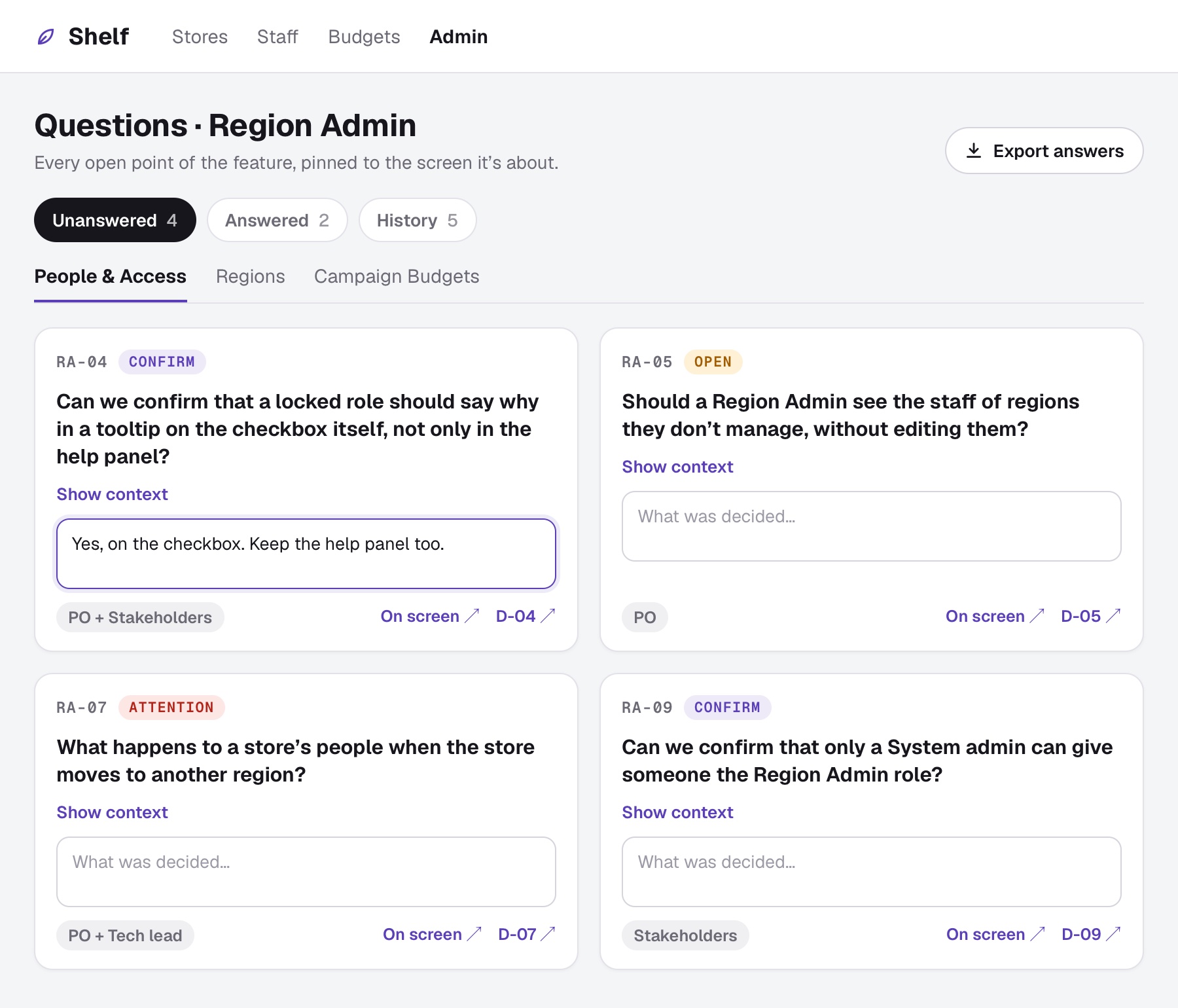The height and width of the screenshot is (1008, 1178).
Task: Click the download icon in Export answers
Action: pos(974,151)
